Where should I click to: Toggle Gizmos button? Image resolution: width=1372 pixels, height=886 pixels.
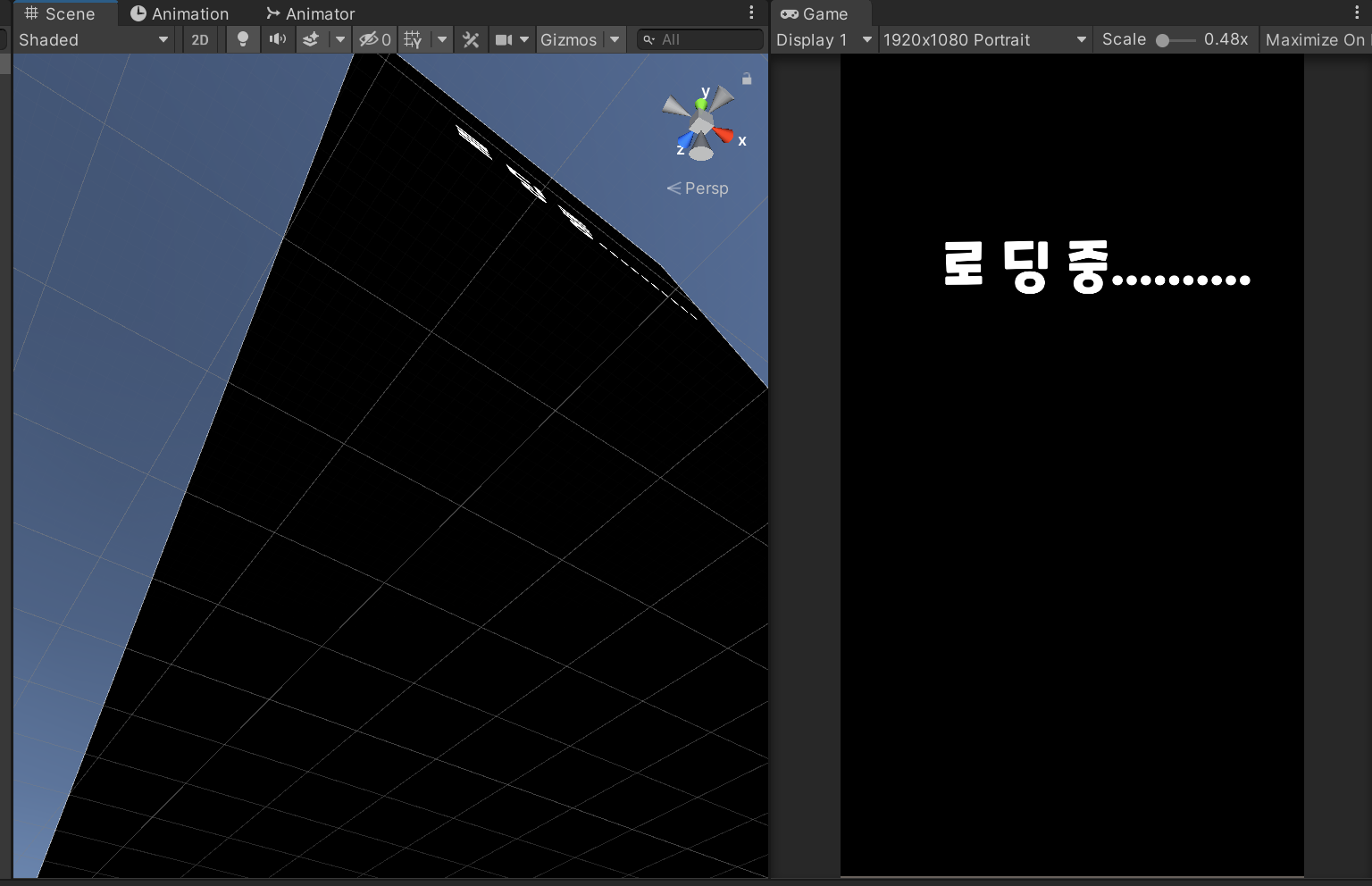click(x=569, y=39)
